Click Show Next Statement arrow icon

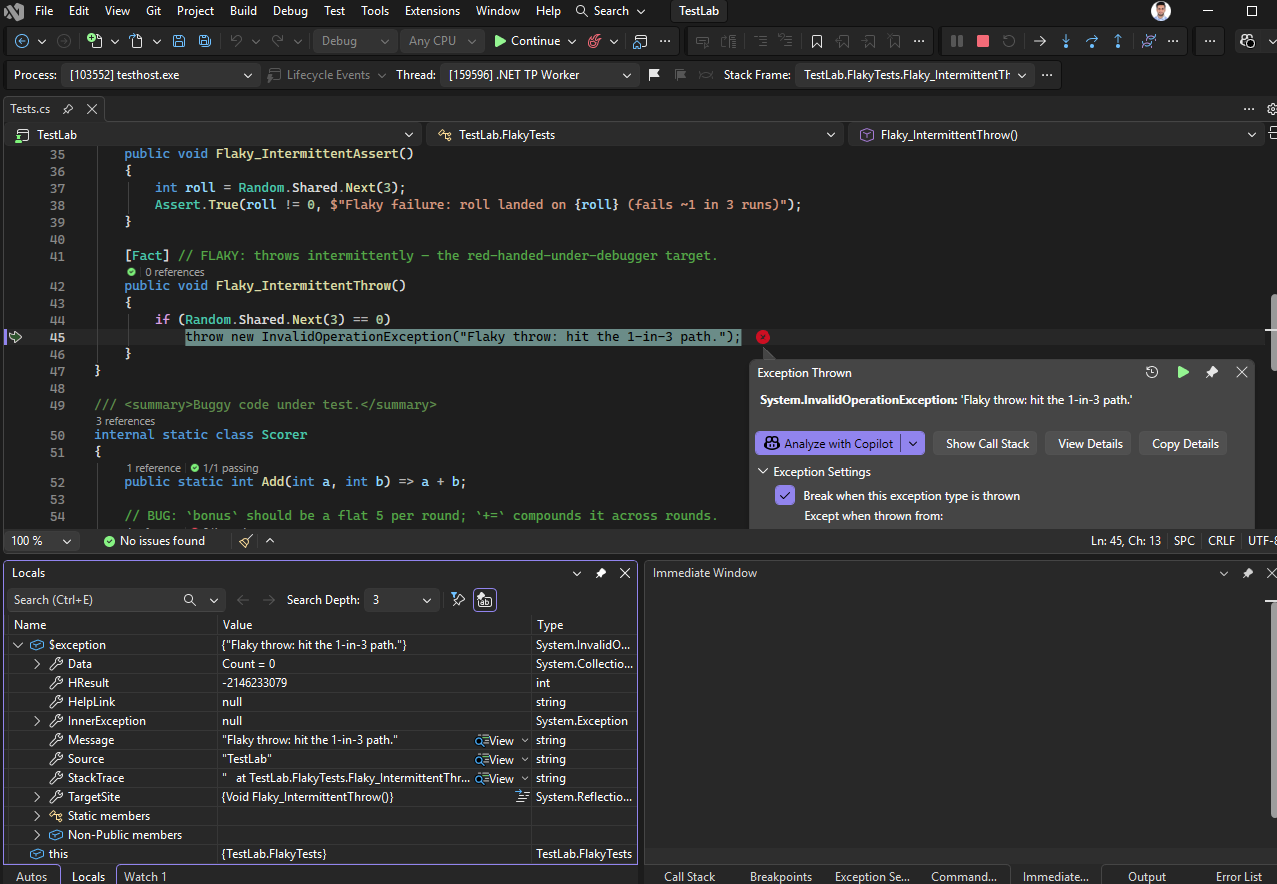coord(1040,41)
